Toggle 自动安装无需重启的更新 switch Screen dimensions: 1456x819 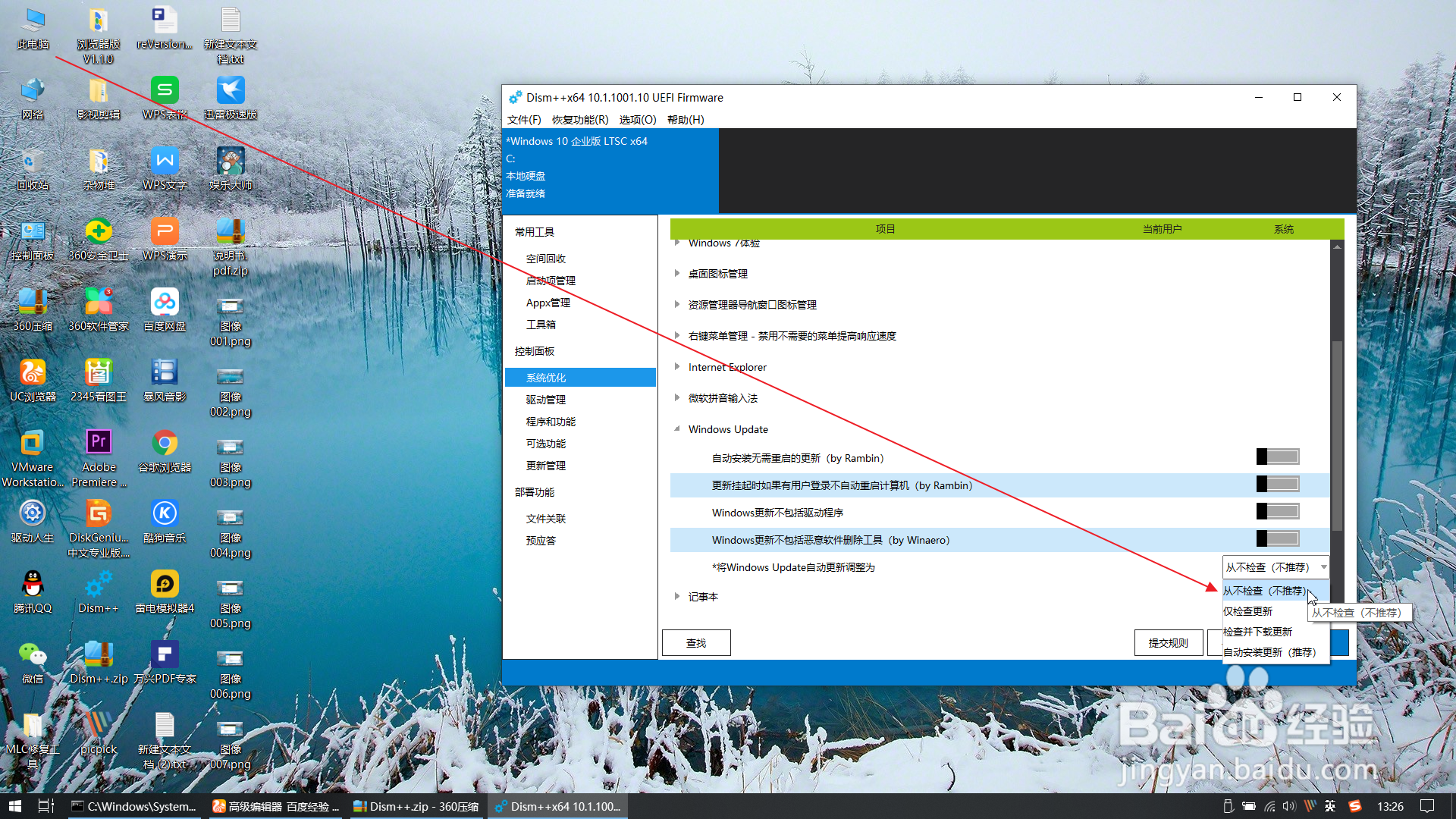(x=1277, y=457)
